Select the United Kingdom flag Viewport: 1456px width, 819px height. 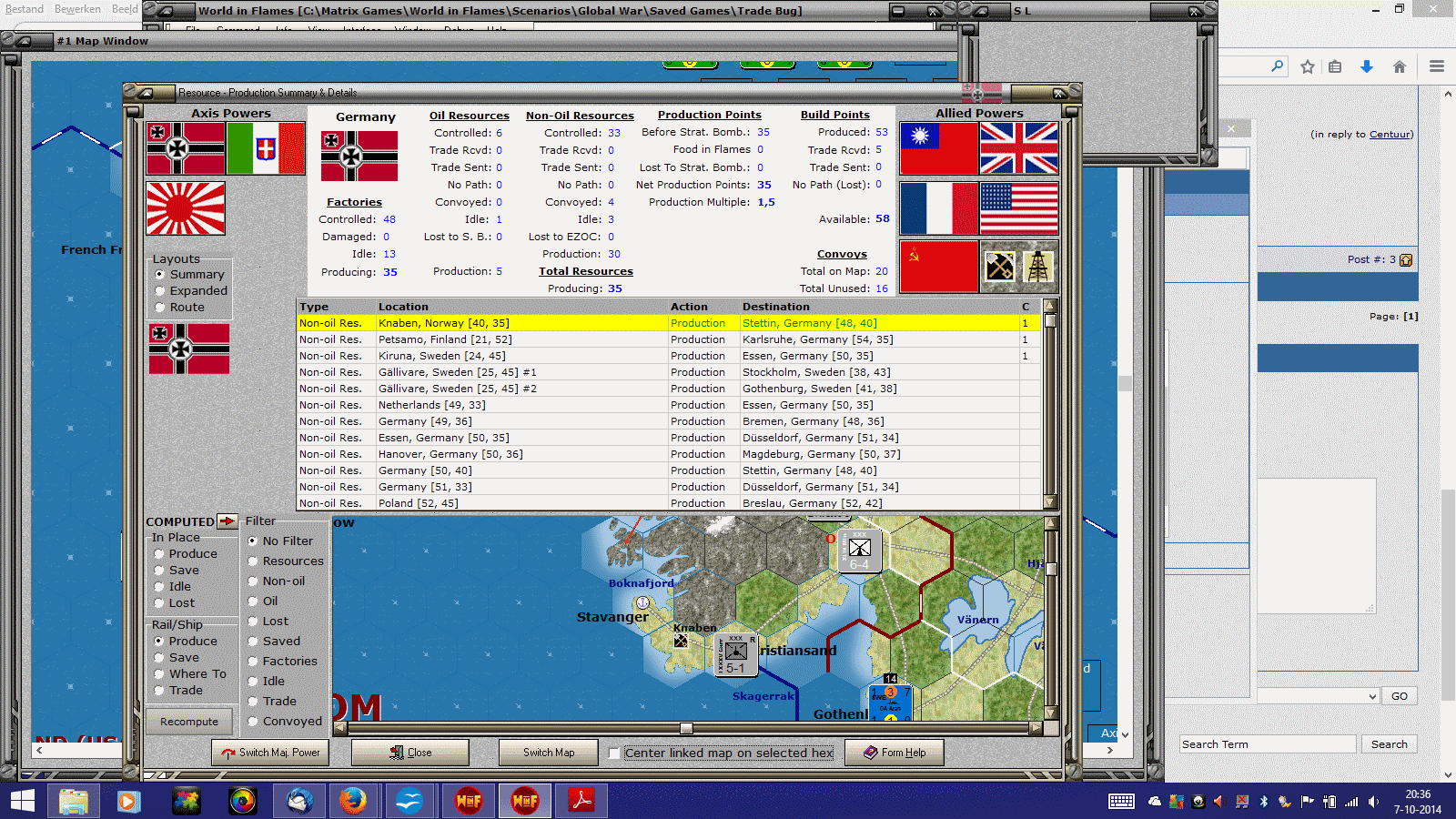(1019, 148)
